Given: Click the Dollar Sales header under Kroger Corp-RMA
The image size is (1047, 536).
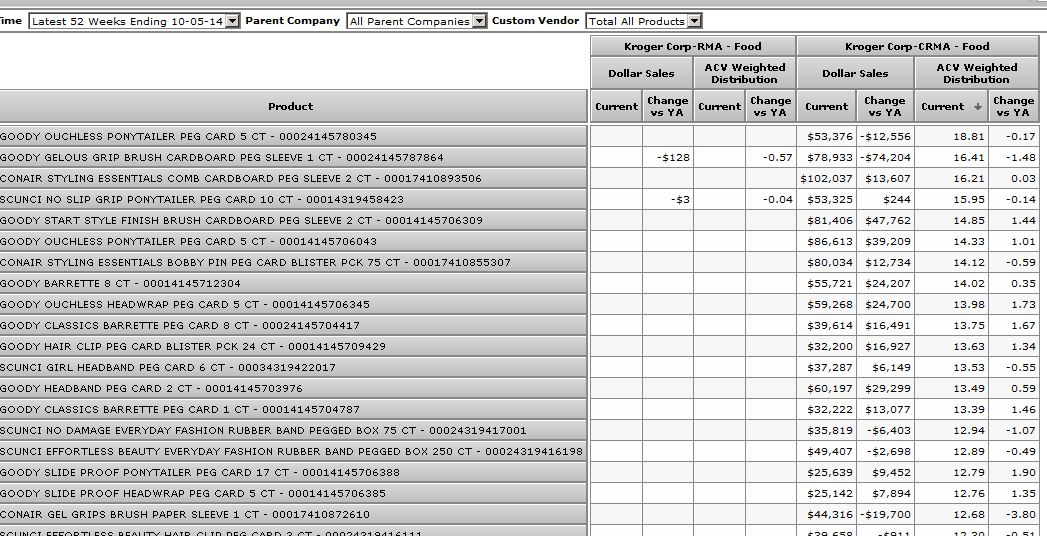Looking at the screenshot, I should [641, 73].
